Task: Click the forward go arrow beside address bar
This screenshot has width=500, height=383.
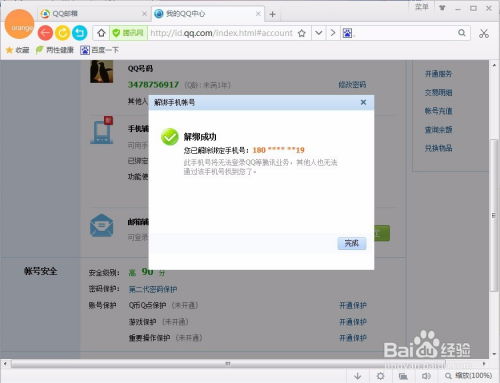Action: 333,33
